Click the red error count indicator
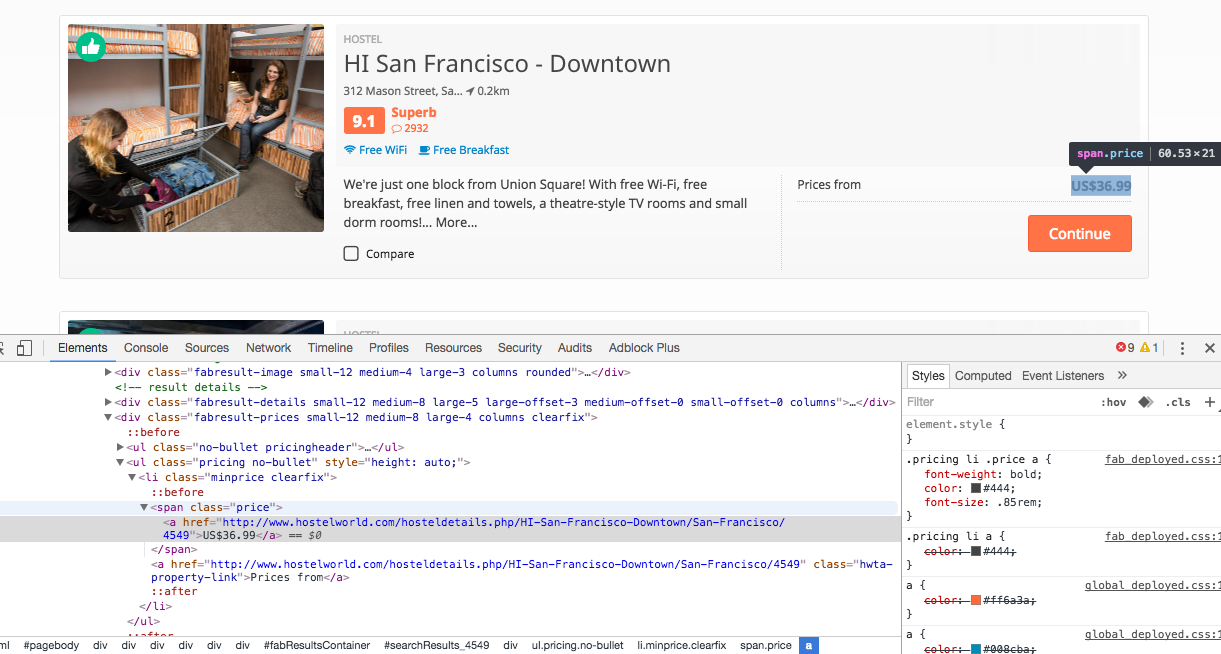Viewport: 1221px width, 654px height. [x=1125, y=348]
